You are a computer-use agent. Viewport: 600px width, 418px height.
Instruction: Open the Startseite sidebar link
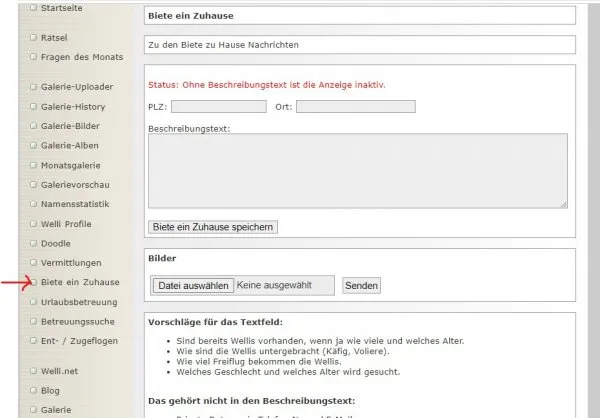(x=62, y=8)
